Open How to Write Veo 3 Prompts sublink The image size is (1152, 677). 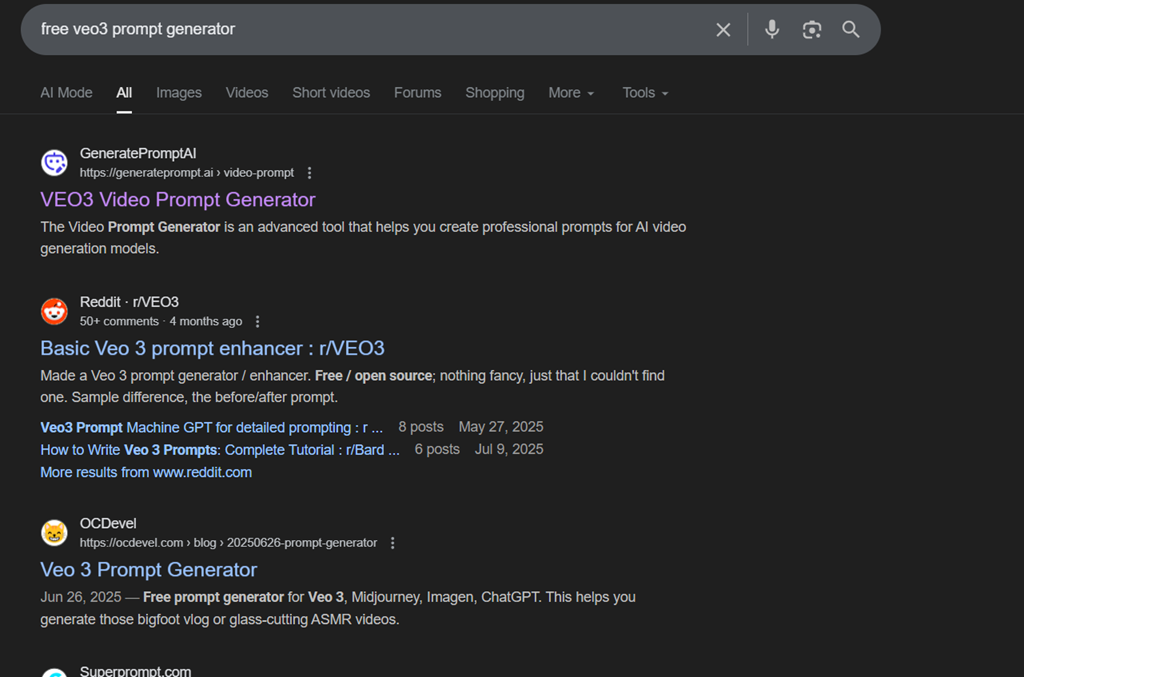(x=220, y=450)
